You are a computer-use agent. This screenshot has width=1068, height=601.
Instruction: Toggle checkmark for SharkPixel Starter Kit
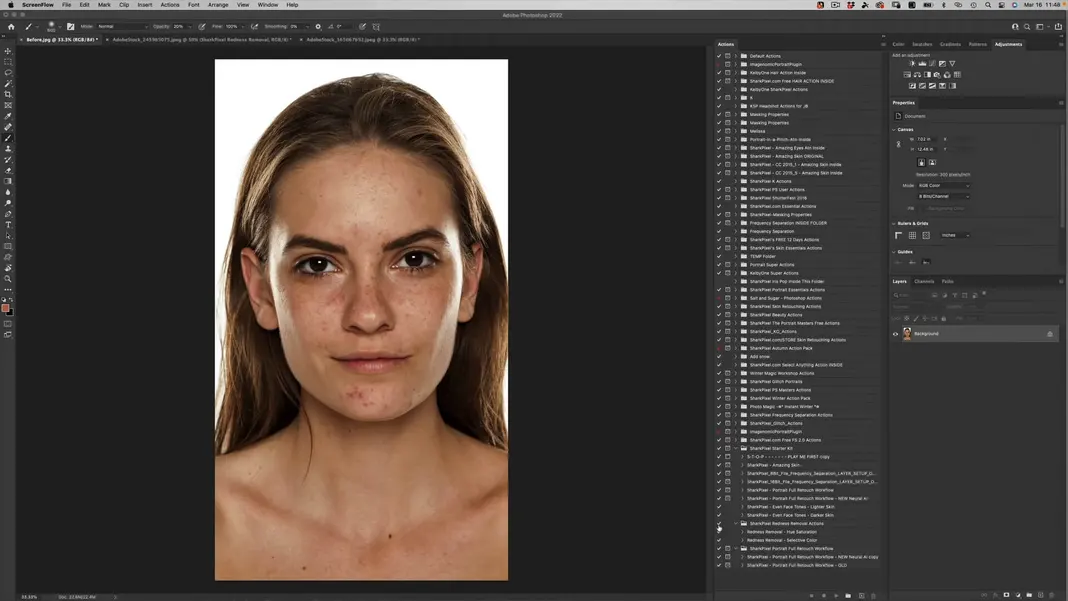tap(719, 448)
